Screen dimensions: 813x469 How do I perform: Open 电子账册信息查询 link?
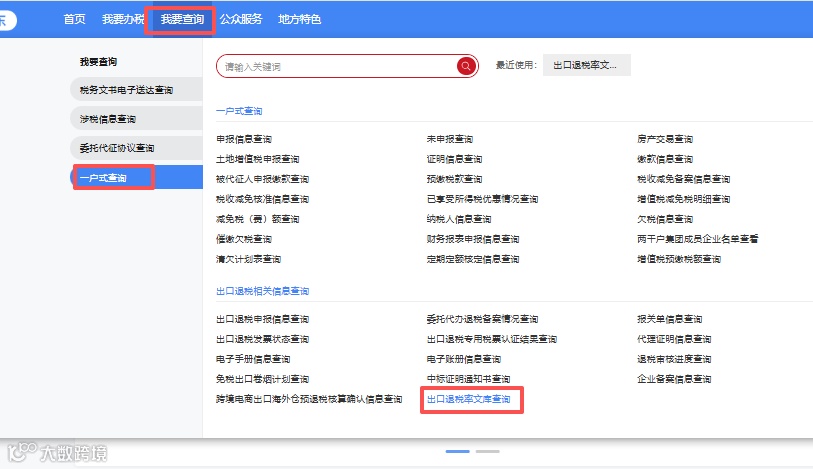(464, 359)
